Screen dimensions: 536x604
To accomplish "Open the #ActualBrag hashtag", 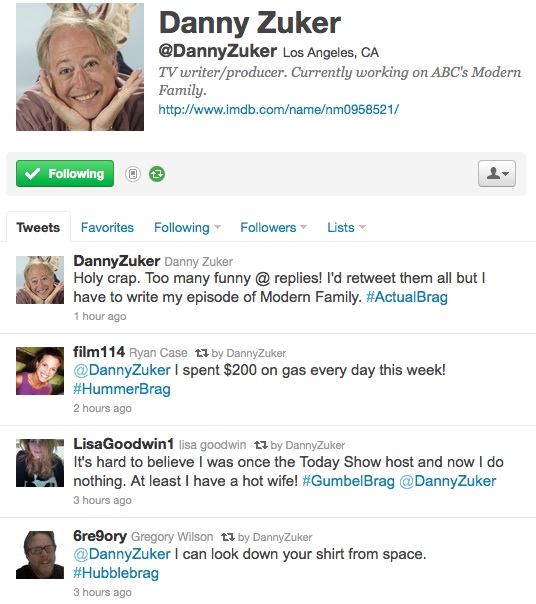I will click(x=407, y=297).
